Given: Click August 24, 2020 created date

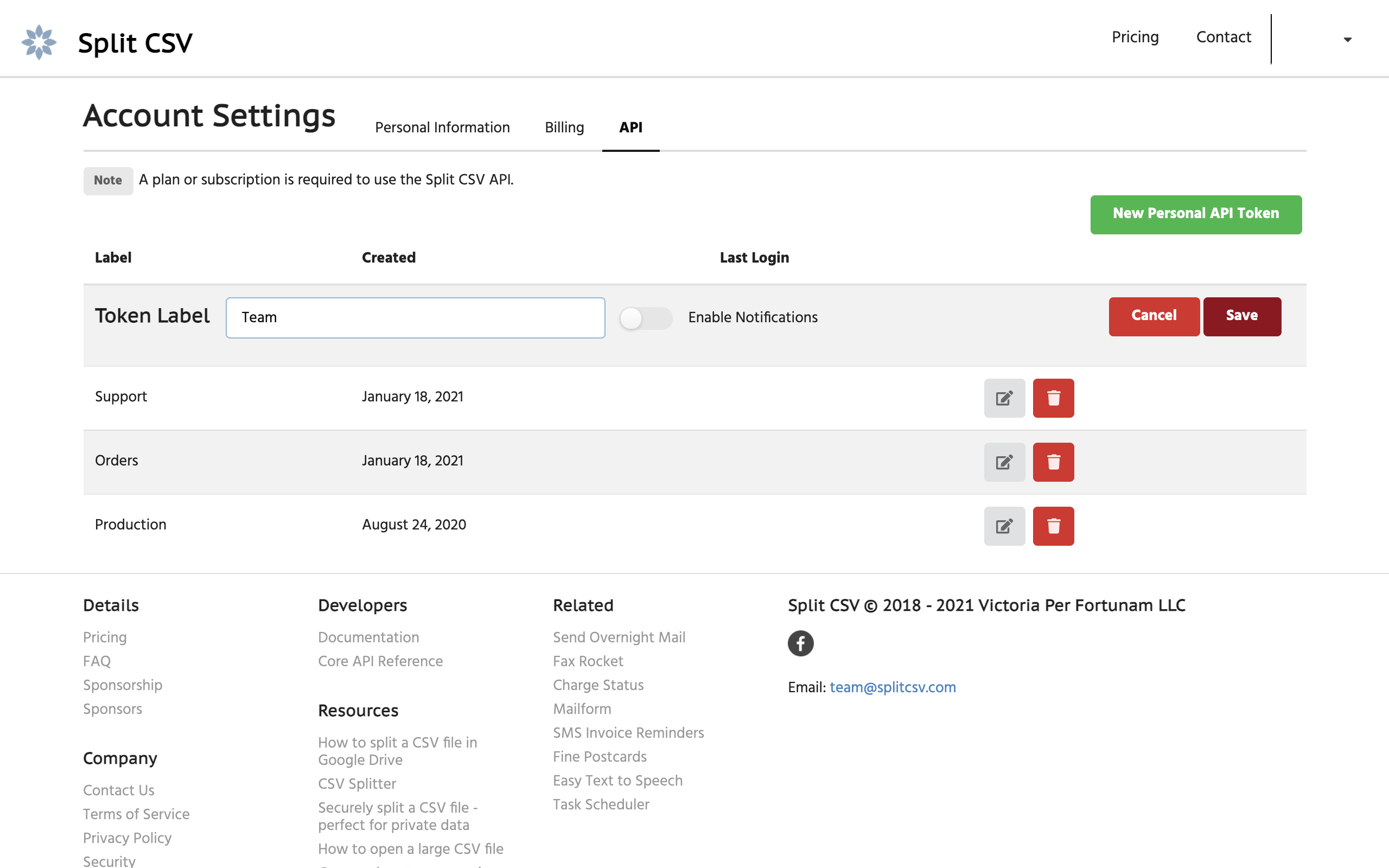Looking at the screenshot, I should tap(414, 525).
